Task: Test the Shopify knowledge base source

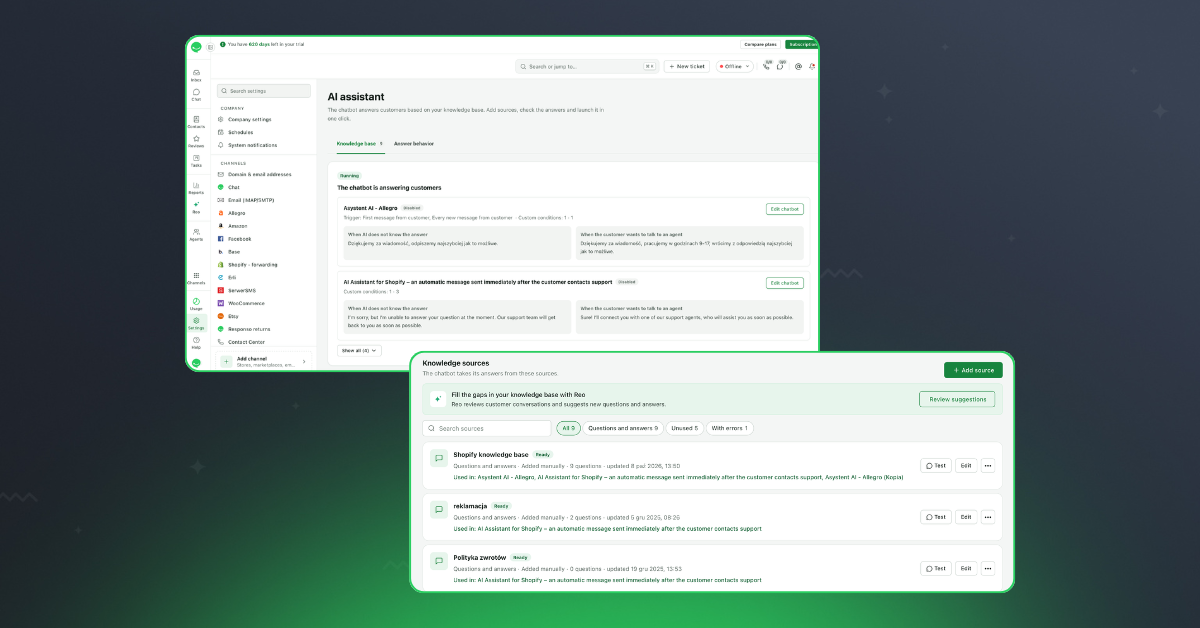Action: [x=936, y=465]
